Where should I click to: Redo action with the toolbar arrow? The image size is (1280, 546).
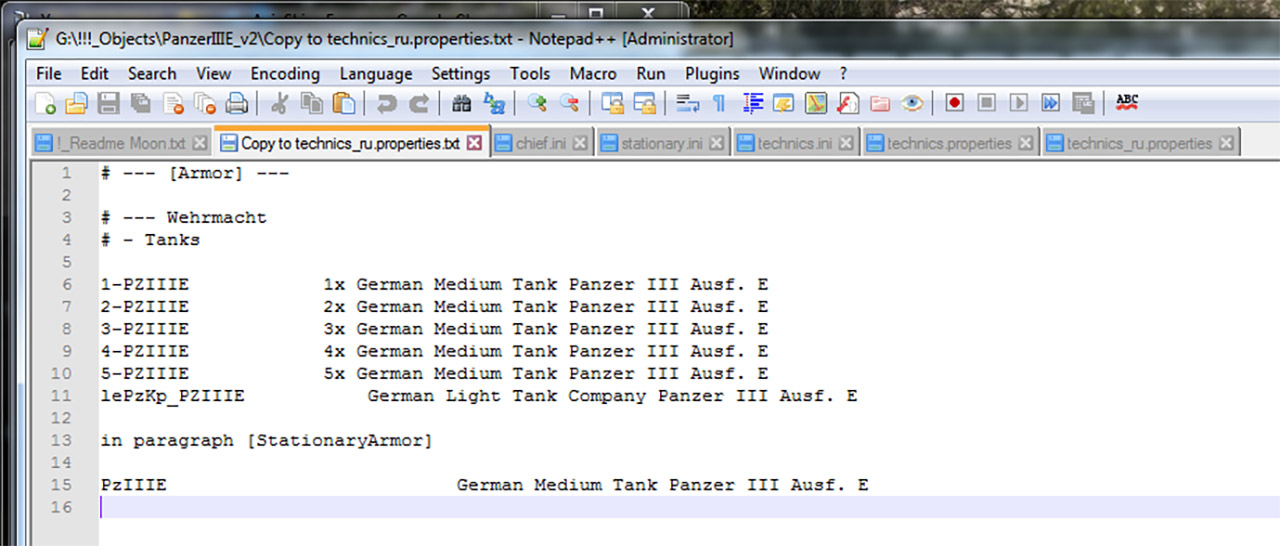[x=419, y=103]
